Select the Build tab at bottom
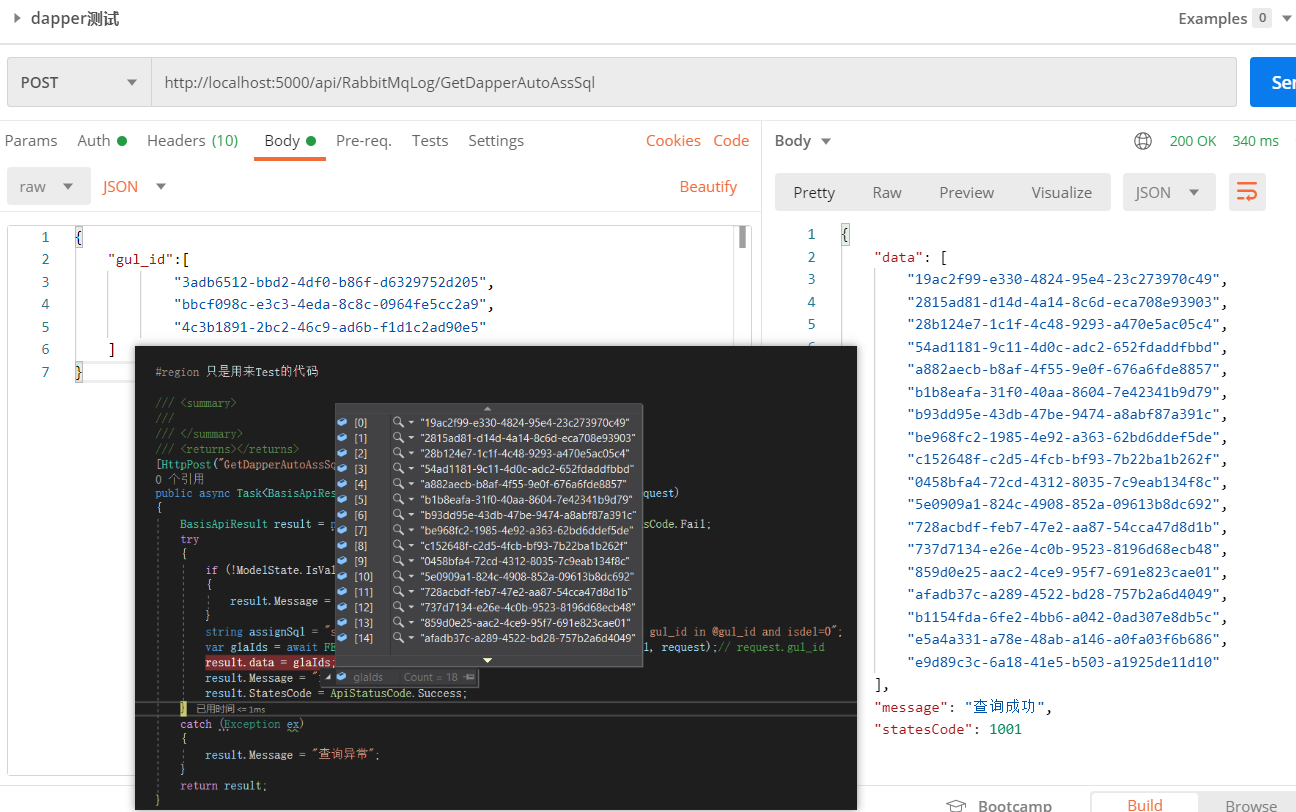 click(1145, 804)
